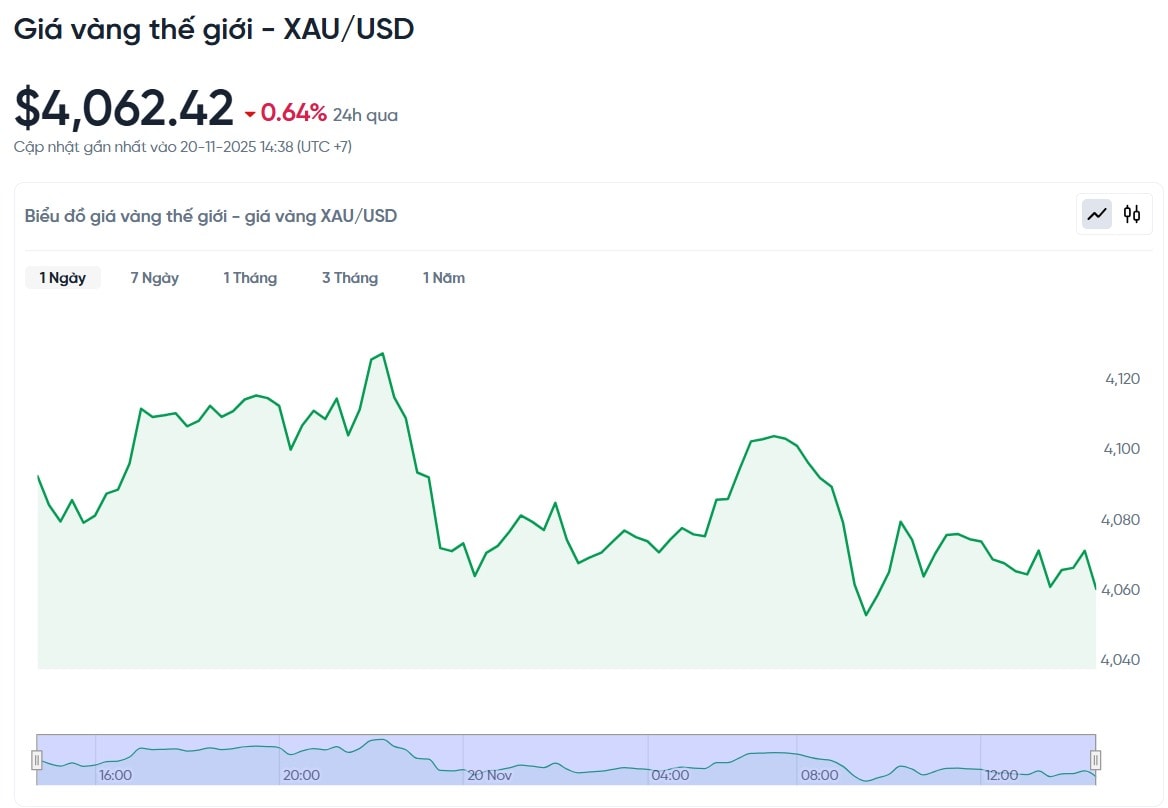This screenshot has width=1168, height=808.
Task: Click the red down-arrow beside 0.64%
Action: point(250,114)
